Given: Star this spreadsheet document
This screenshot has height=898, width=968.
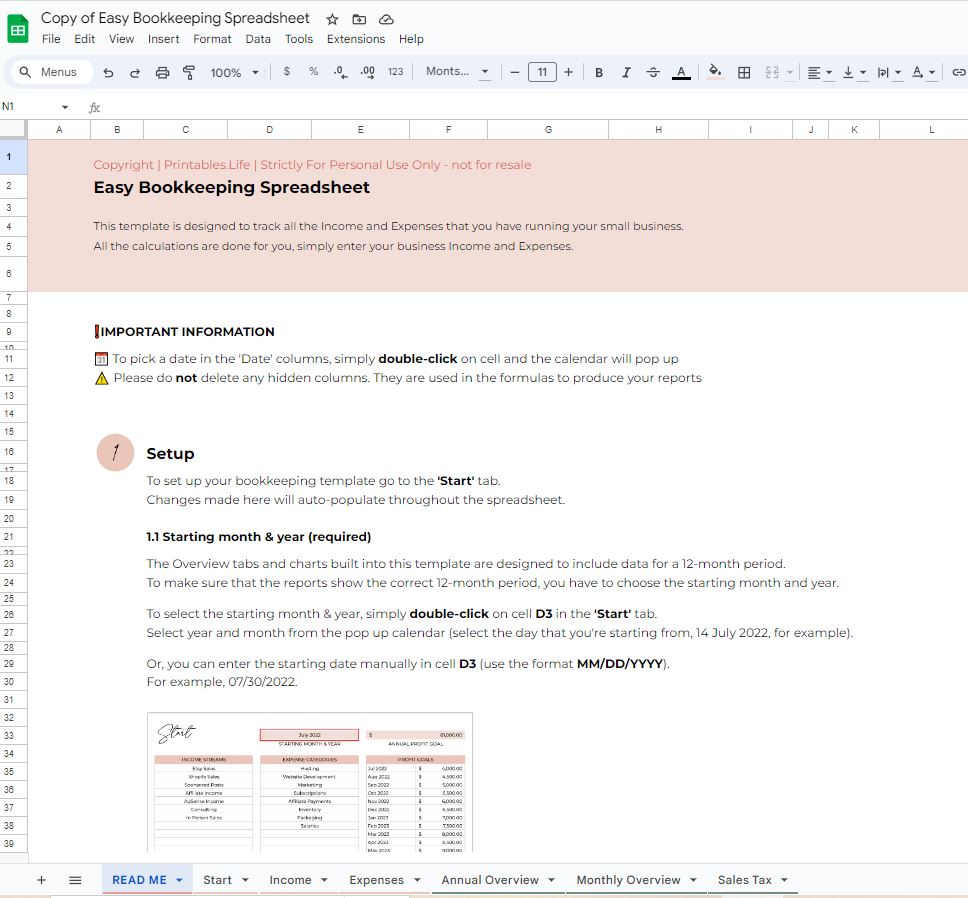Looking at the screenshot, I should (x=332, y=20).
